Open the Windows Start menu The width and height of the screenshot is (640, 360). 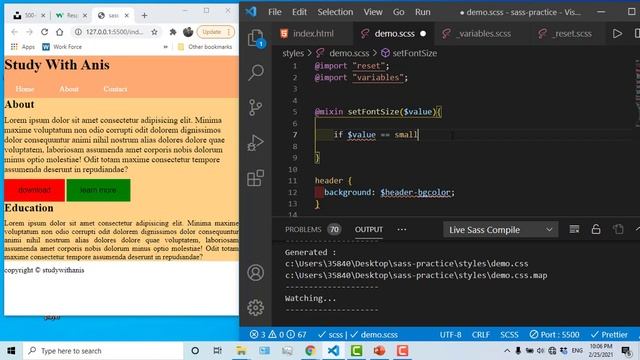click(x=11, y=351)
